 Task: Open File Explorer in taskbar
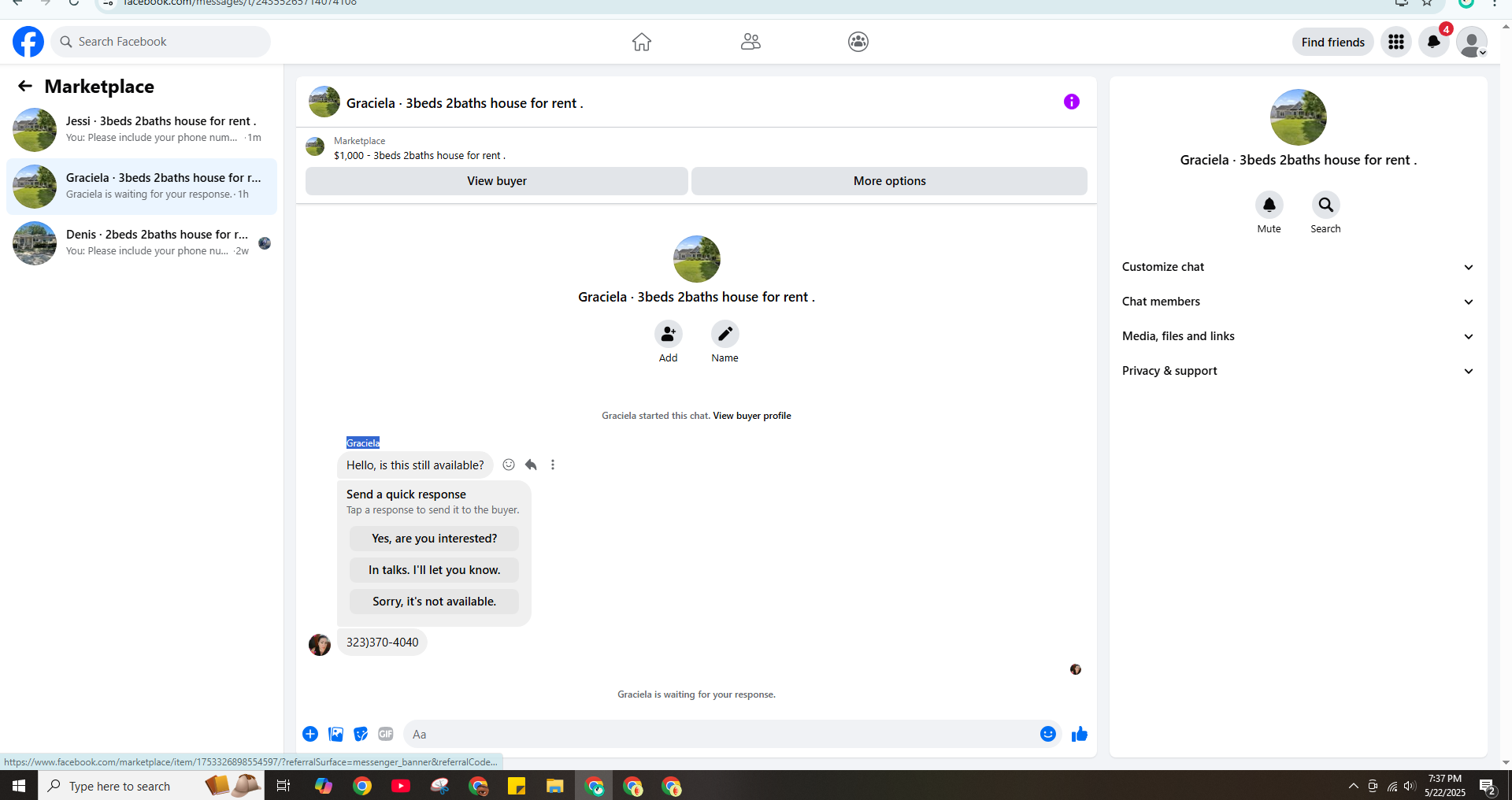[x=555, y=786]
